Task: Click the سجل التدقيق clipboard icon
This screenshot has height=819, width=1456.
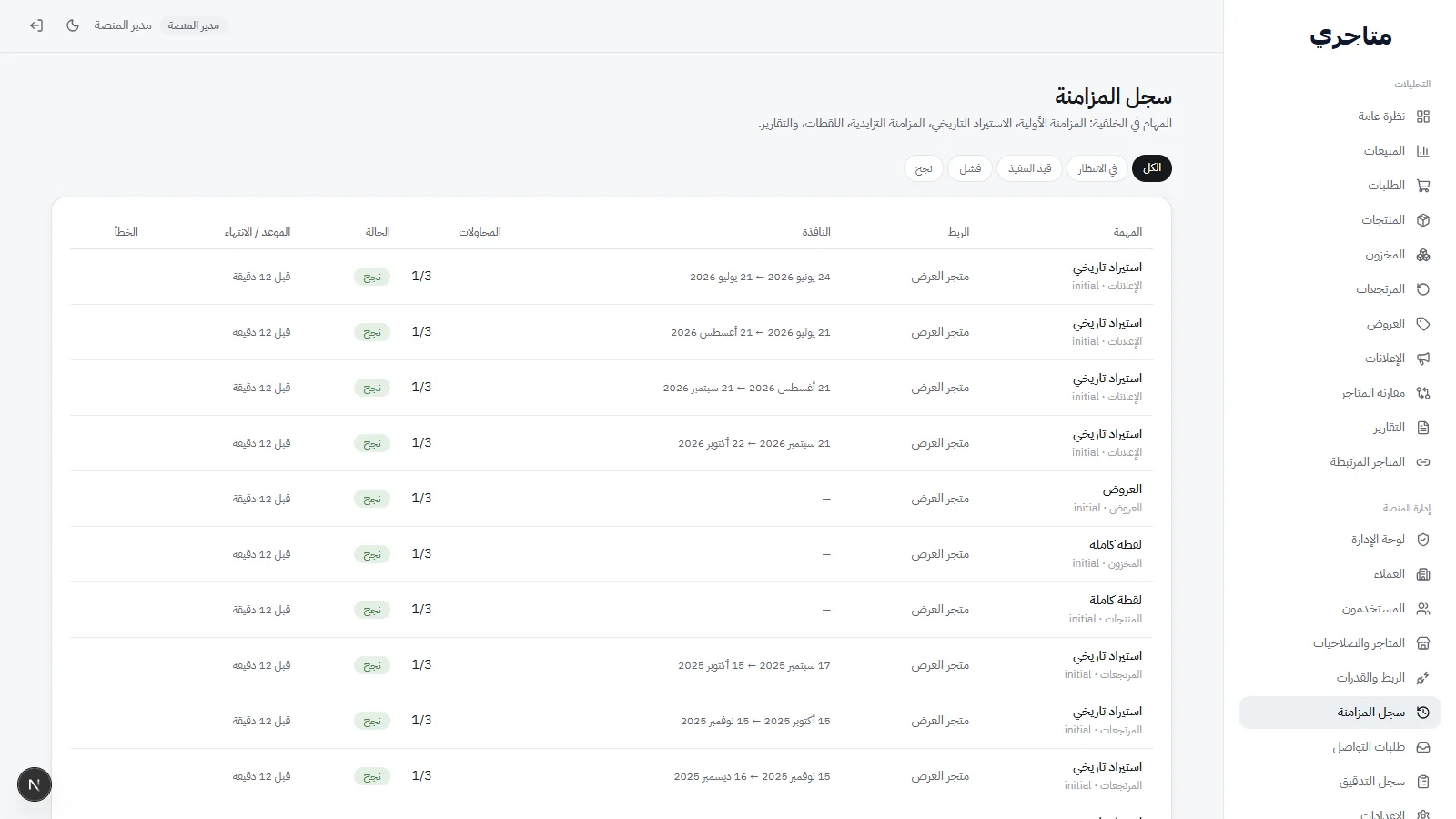Action: tap(1423, 782)
